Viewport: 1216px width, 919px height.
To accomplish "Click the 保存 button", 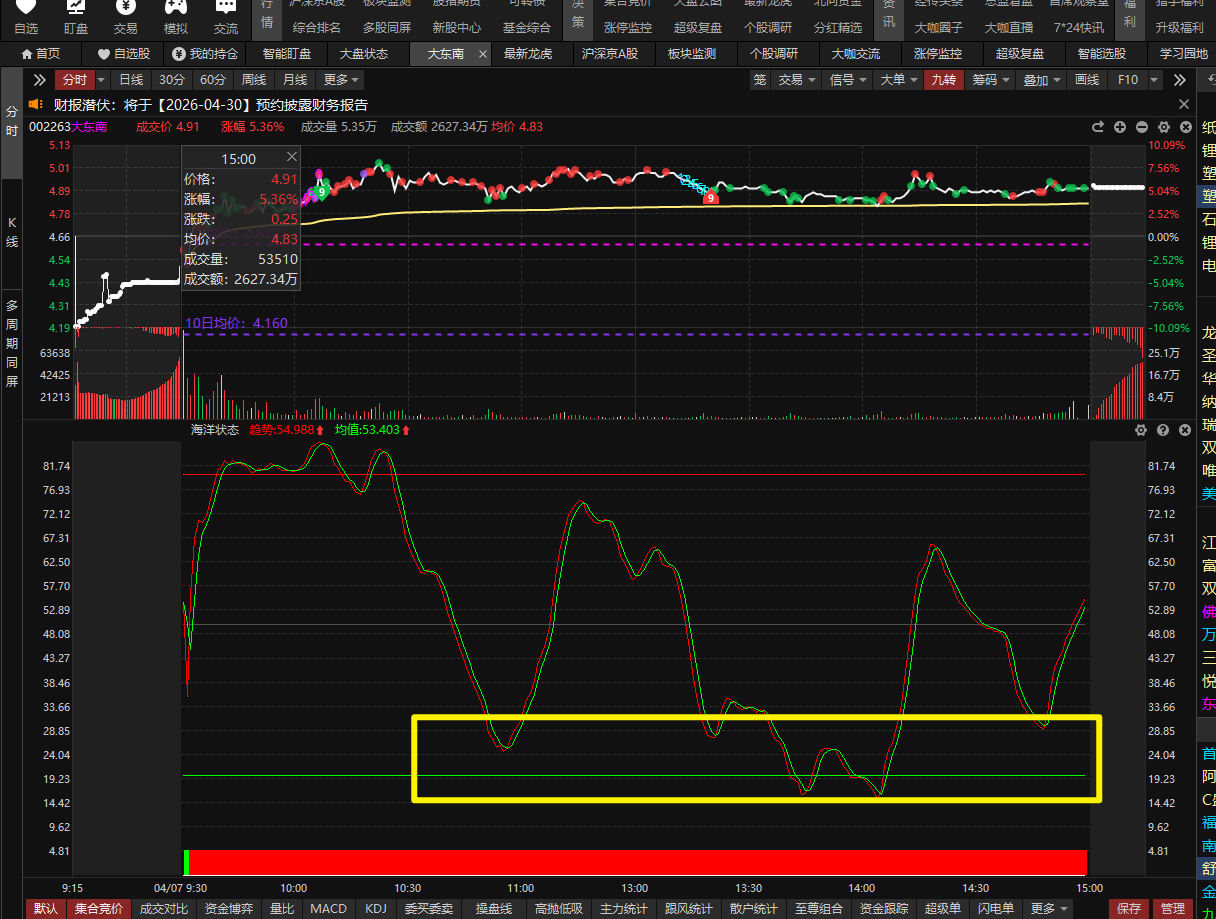I will (x=1129, y=909).
